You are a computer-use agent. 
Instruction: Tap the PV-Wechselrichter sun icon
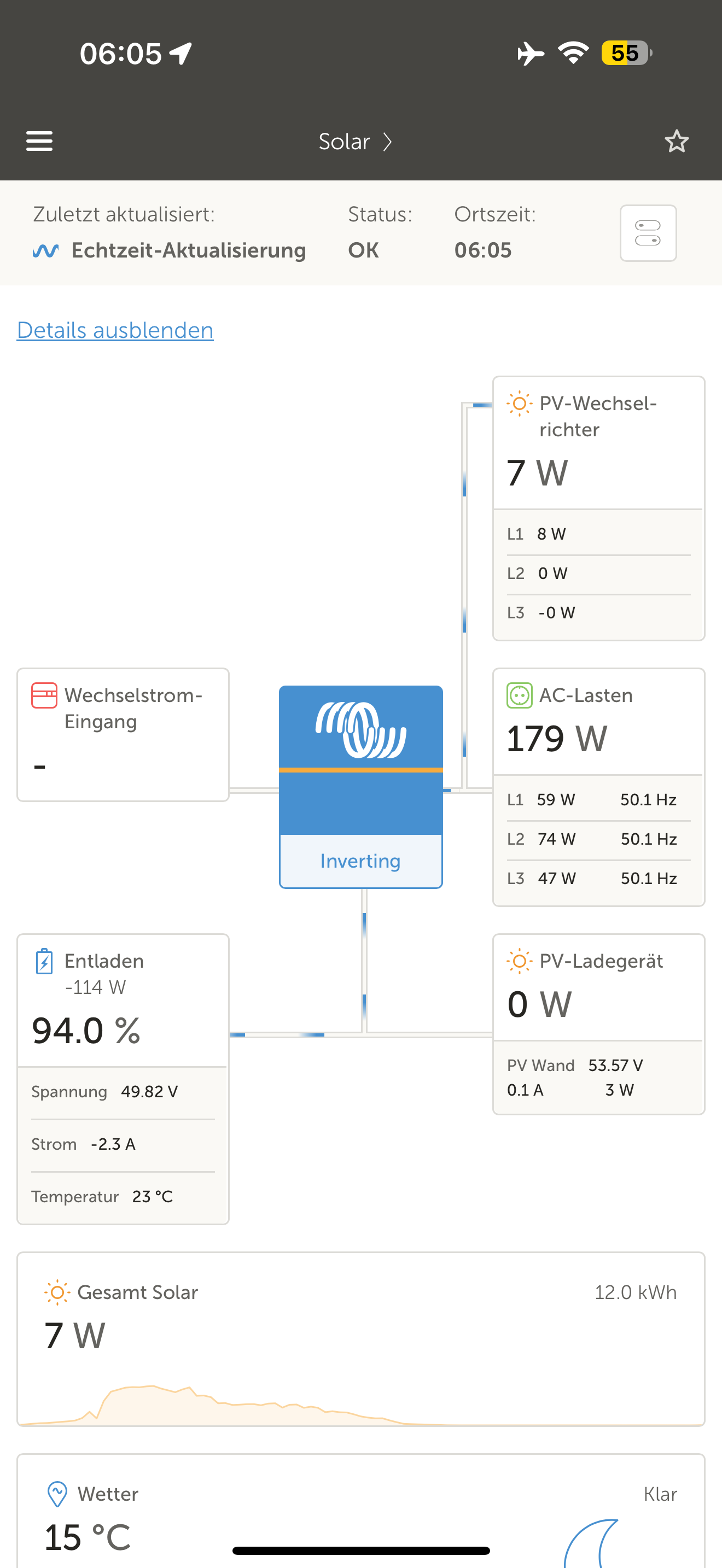tap(519, 403)
